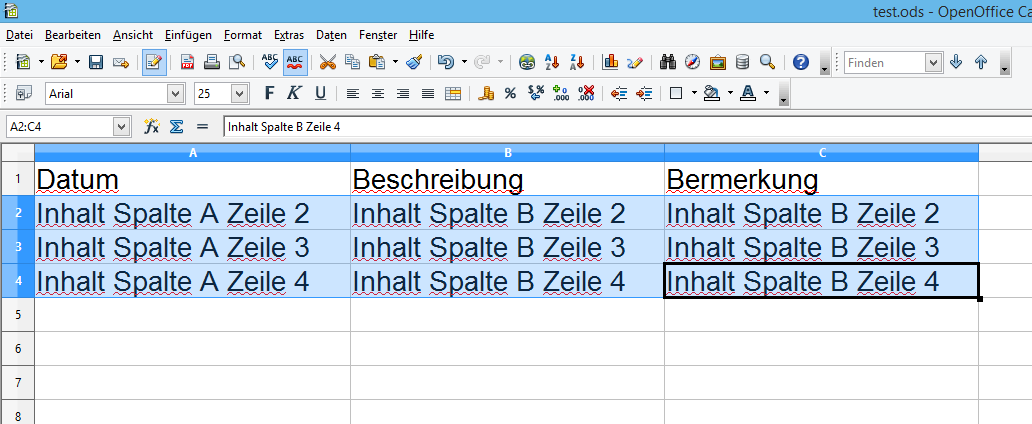Click the Sum sigma icon
Viewport: 1032px width, 424px height.
pos(176,127)
